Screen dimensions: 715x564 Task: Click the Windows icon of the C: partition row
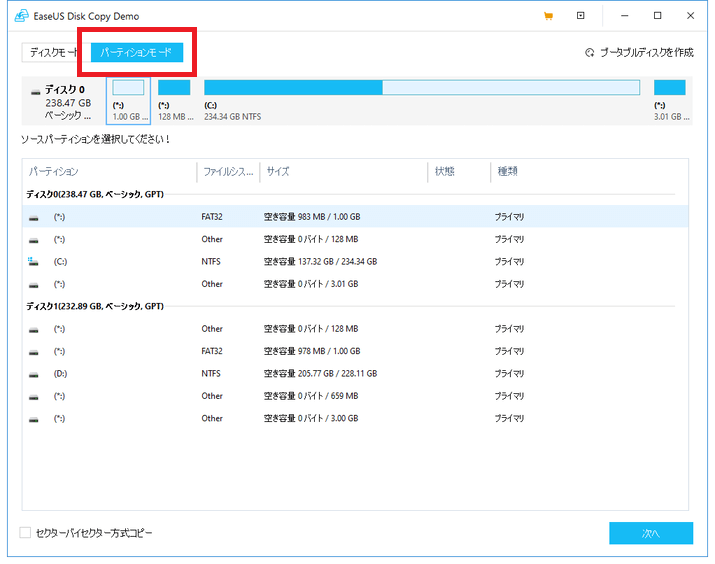click(x=33, y=262)
